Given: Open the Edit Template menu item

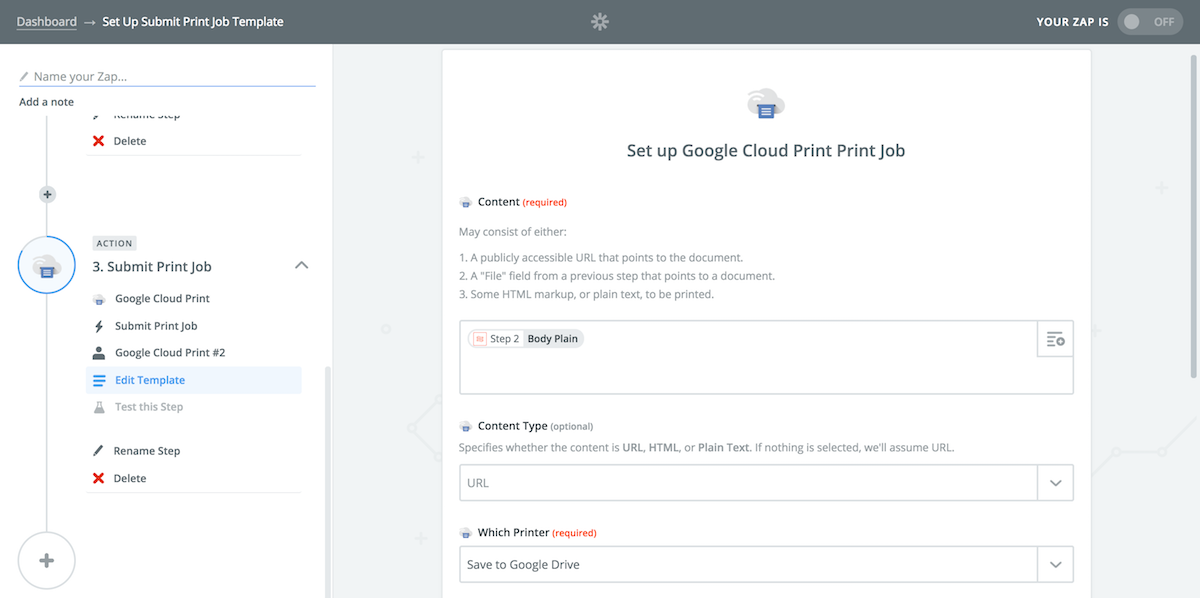Looking at the screenshot, I should pos(194,380).
